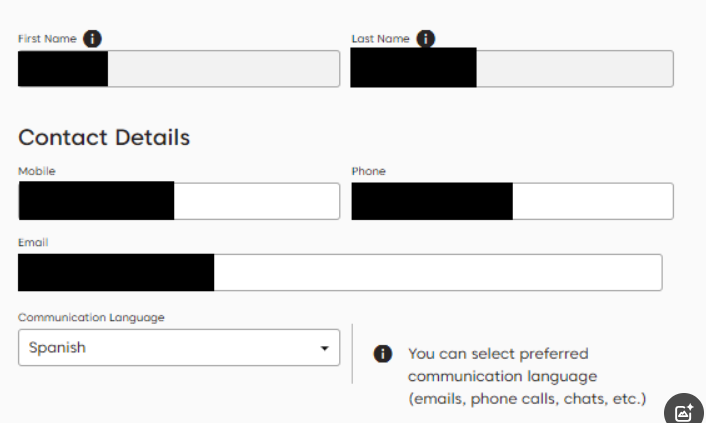Click into the Phone number field
The height and width of the screenshot is (423, 706).
pyautogui.click(x=591, y=201)
